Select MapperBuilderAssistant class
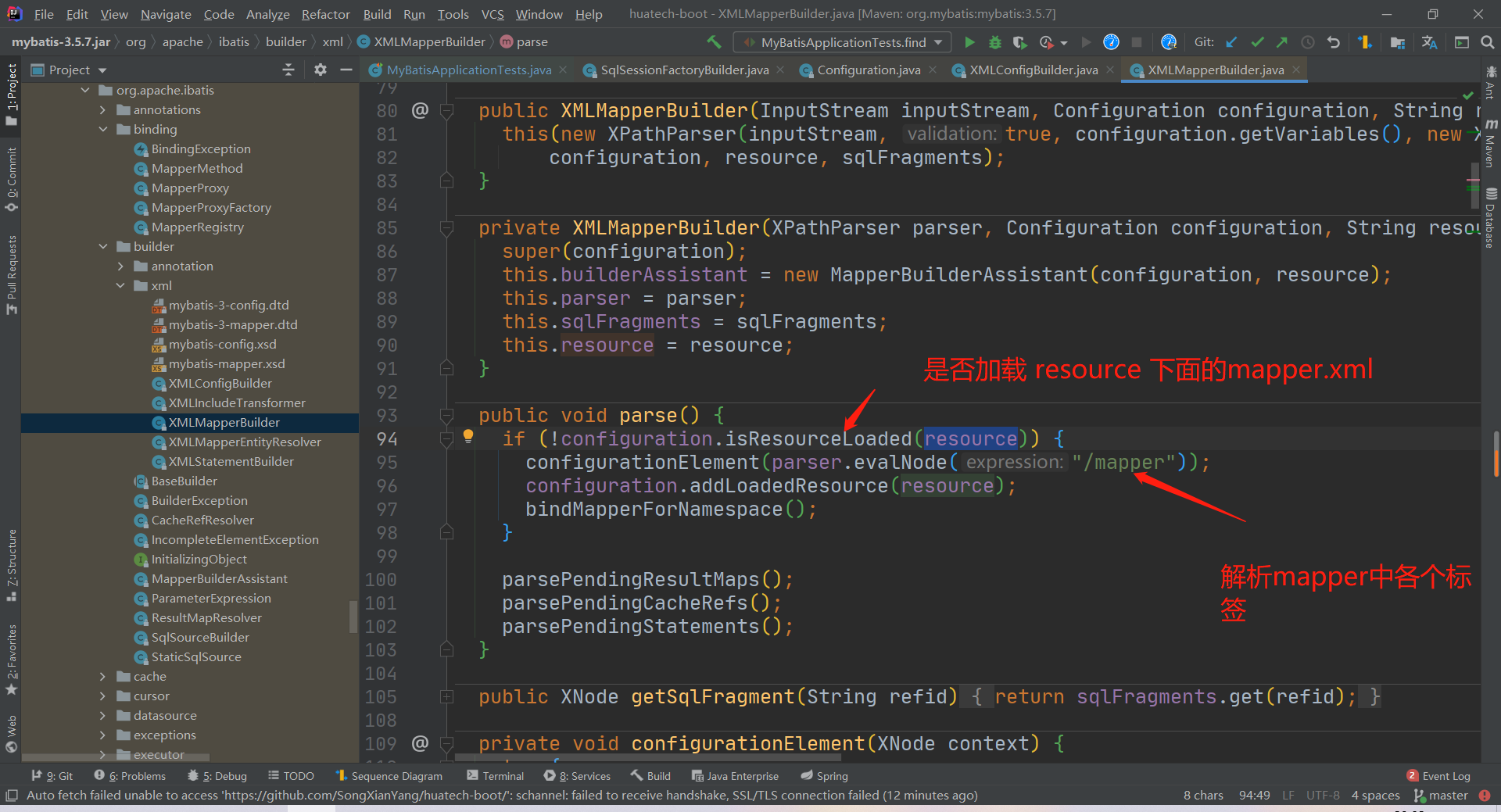The width and height of the screenshot is (1501, 812). (x=220, y=578)
